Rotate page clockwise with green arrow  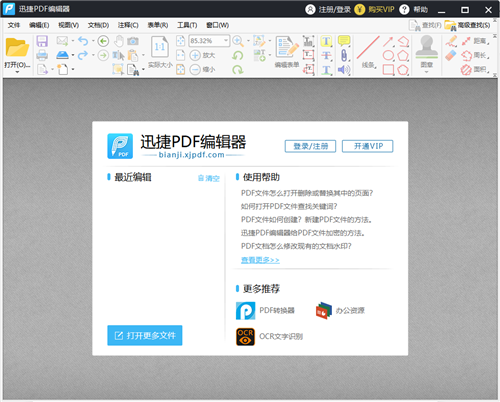(238, 69)
